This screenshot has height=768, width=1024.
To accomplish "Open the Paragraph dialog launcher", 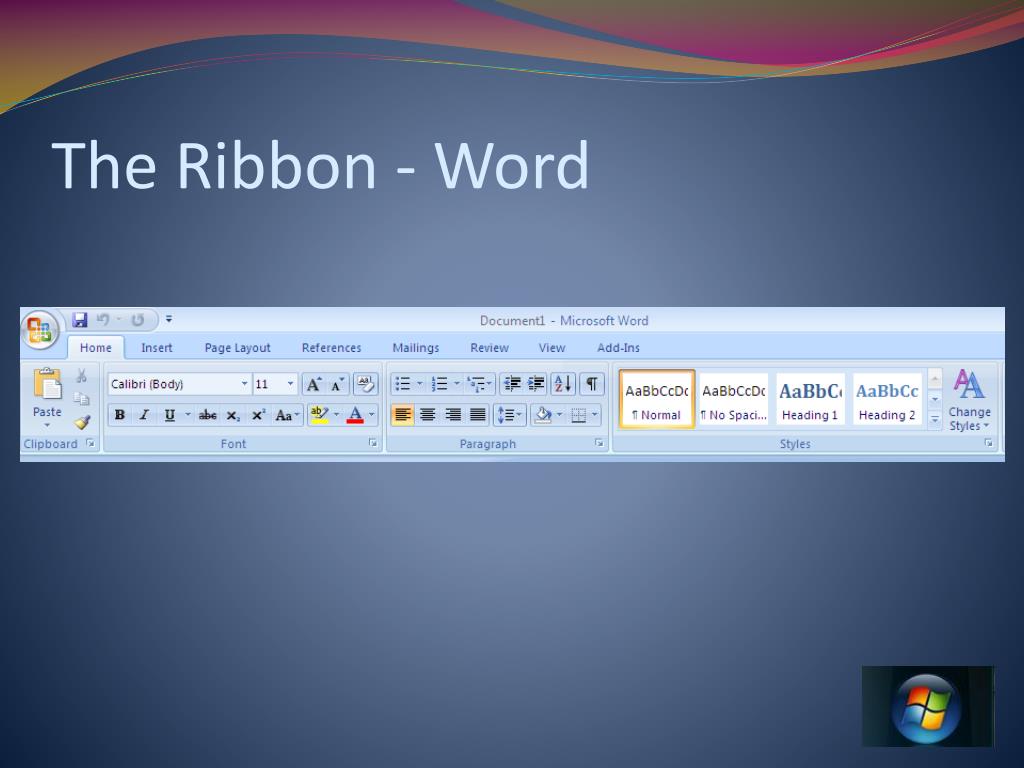I will tap(599, 443).
